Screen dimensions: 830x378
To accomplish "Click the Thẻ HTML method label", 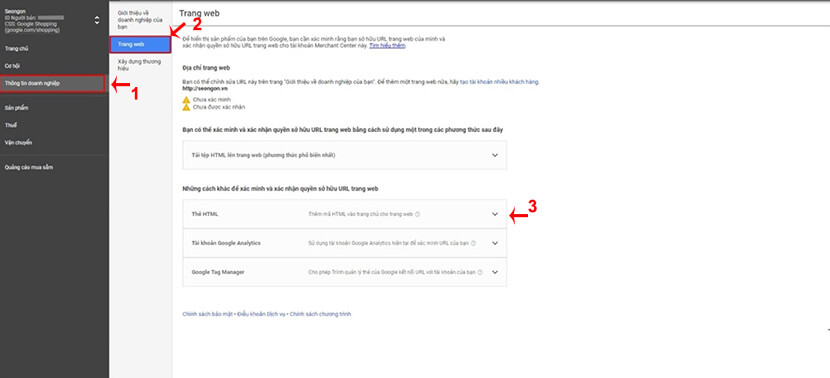I will click(x=205, y=214).
